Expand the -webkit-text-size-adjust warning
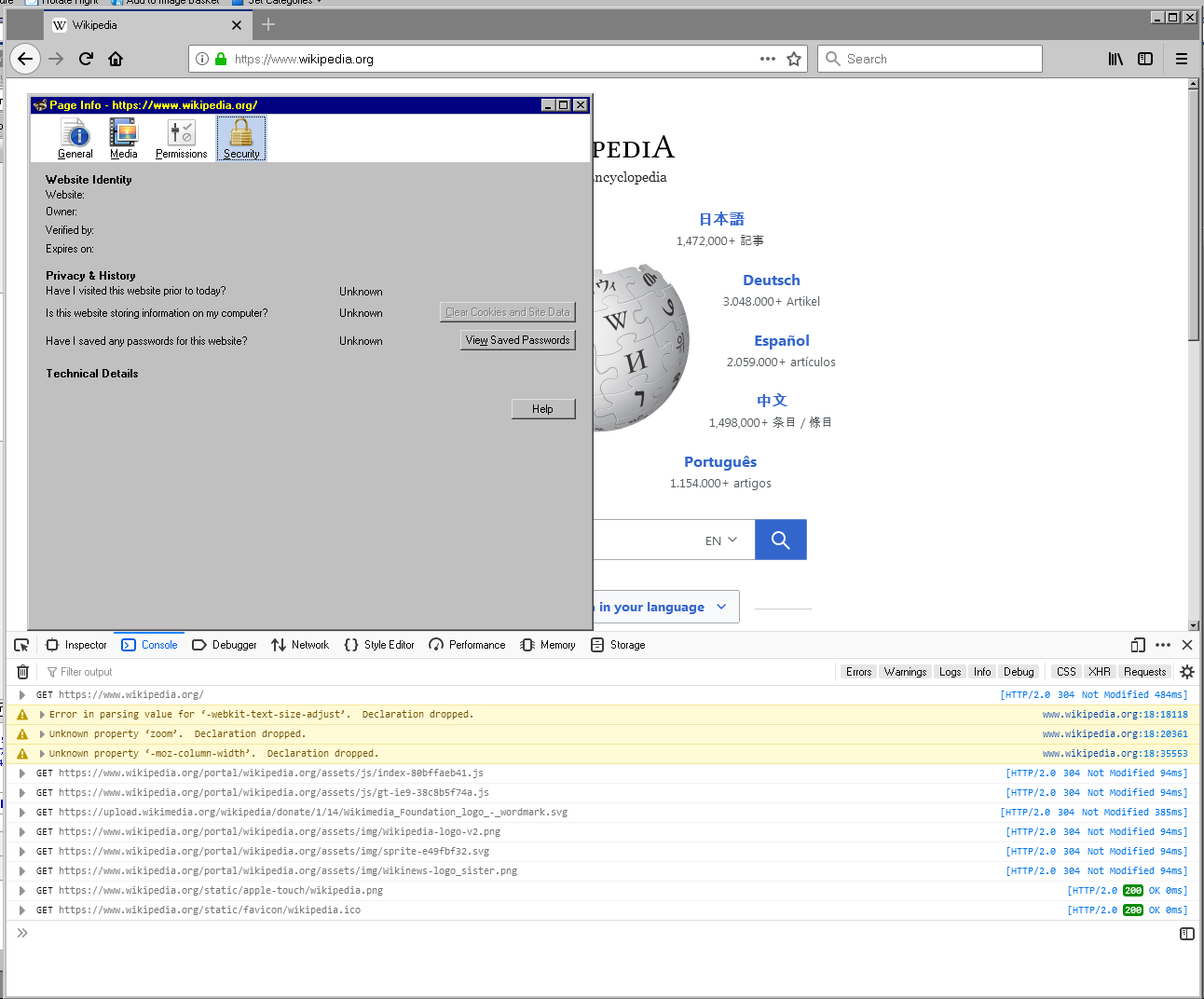This screenshot has height=999, width=1204. coord(42,715)
